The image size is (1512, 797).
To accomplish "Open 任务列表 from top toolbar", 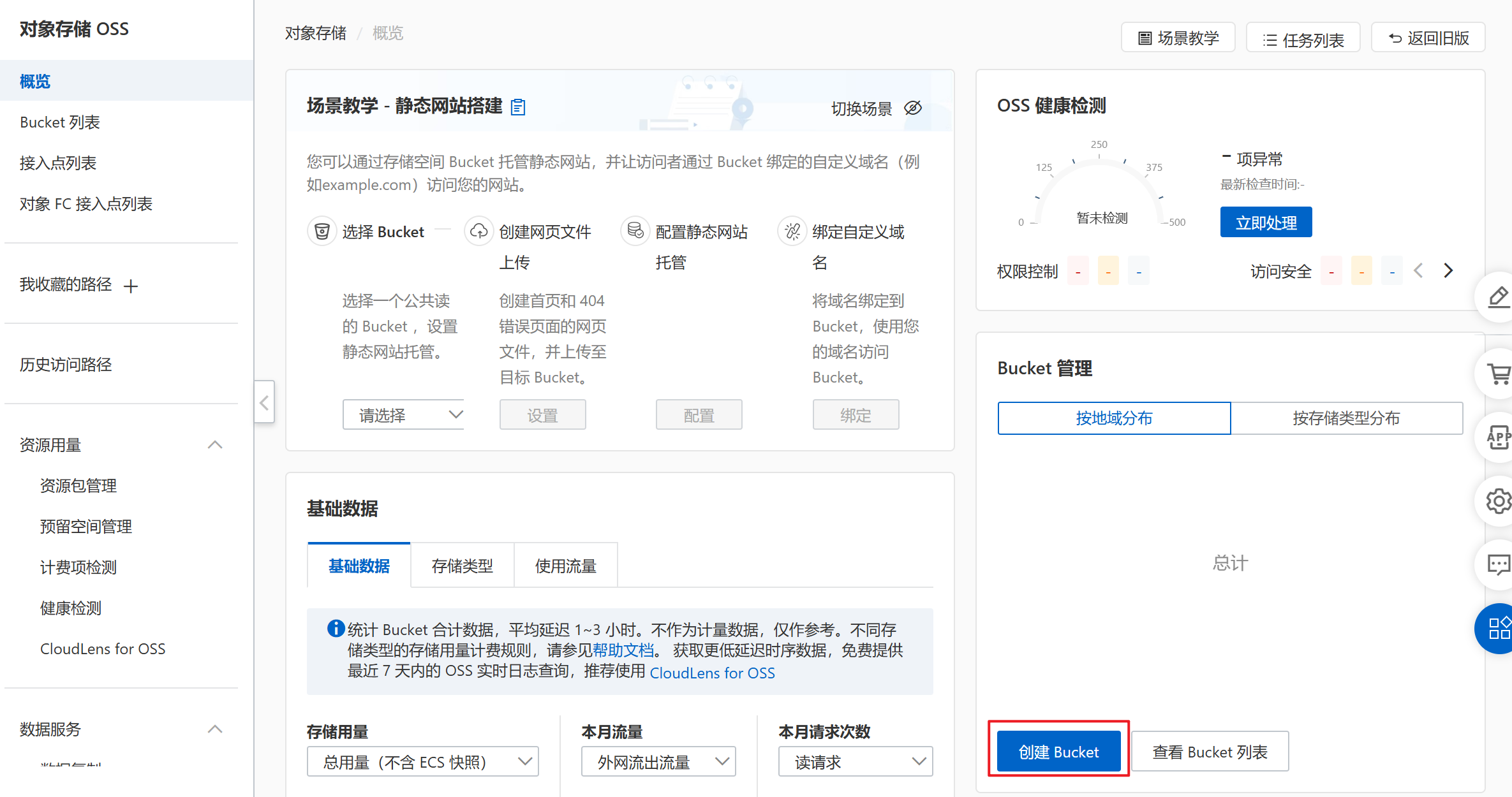I will coord(1303,38).
